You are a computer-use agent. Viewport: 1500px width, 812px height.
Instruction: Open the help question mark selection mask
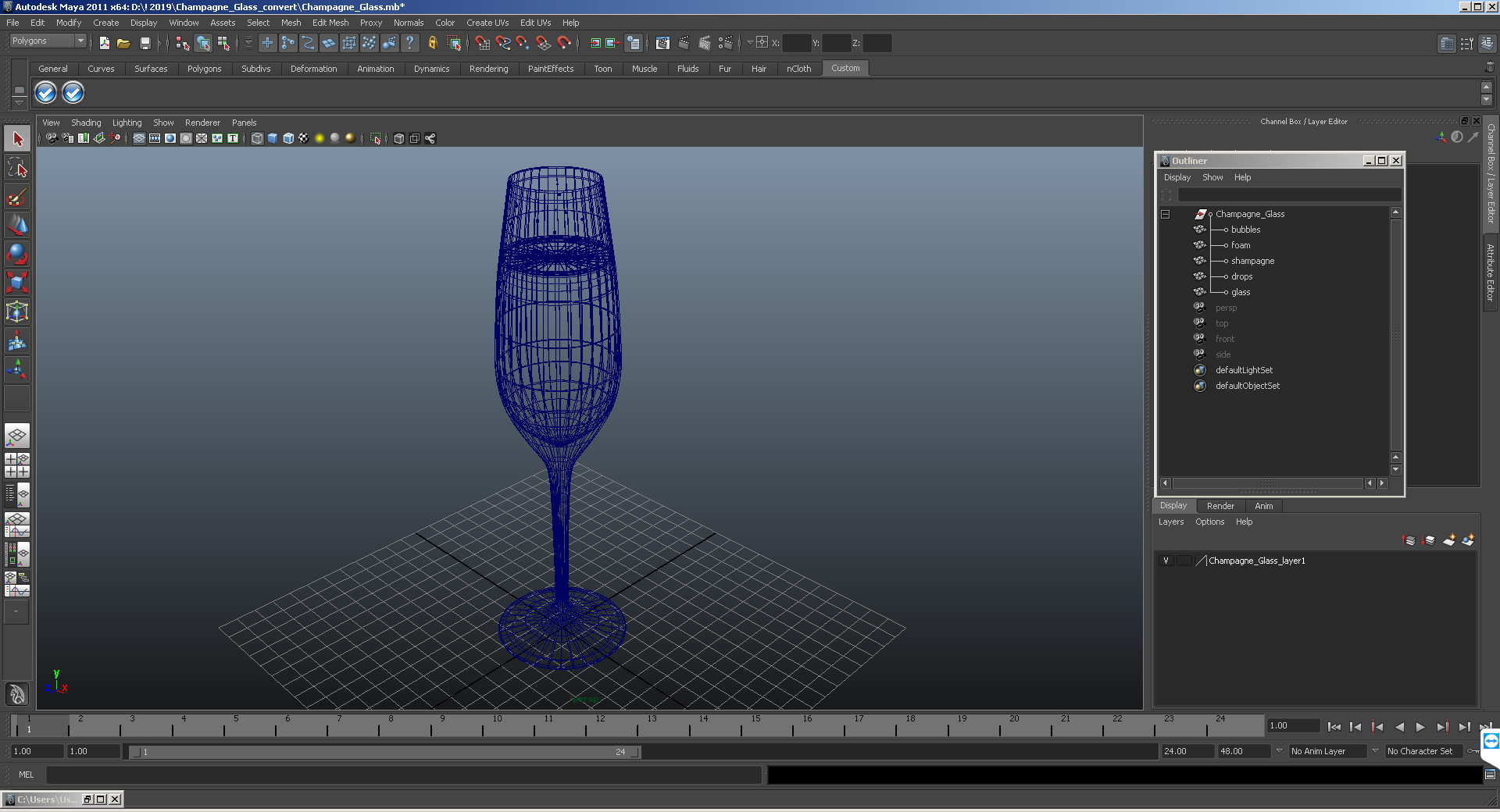click(x=409, y=43)
